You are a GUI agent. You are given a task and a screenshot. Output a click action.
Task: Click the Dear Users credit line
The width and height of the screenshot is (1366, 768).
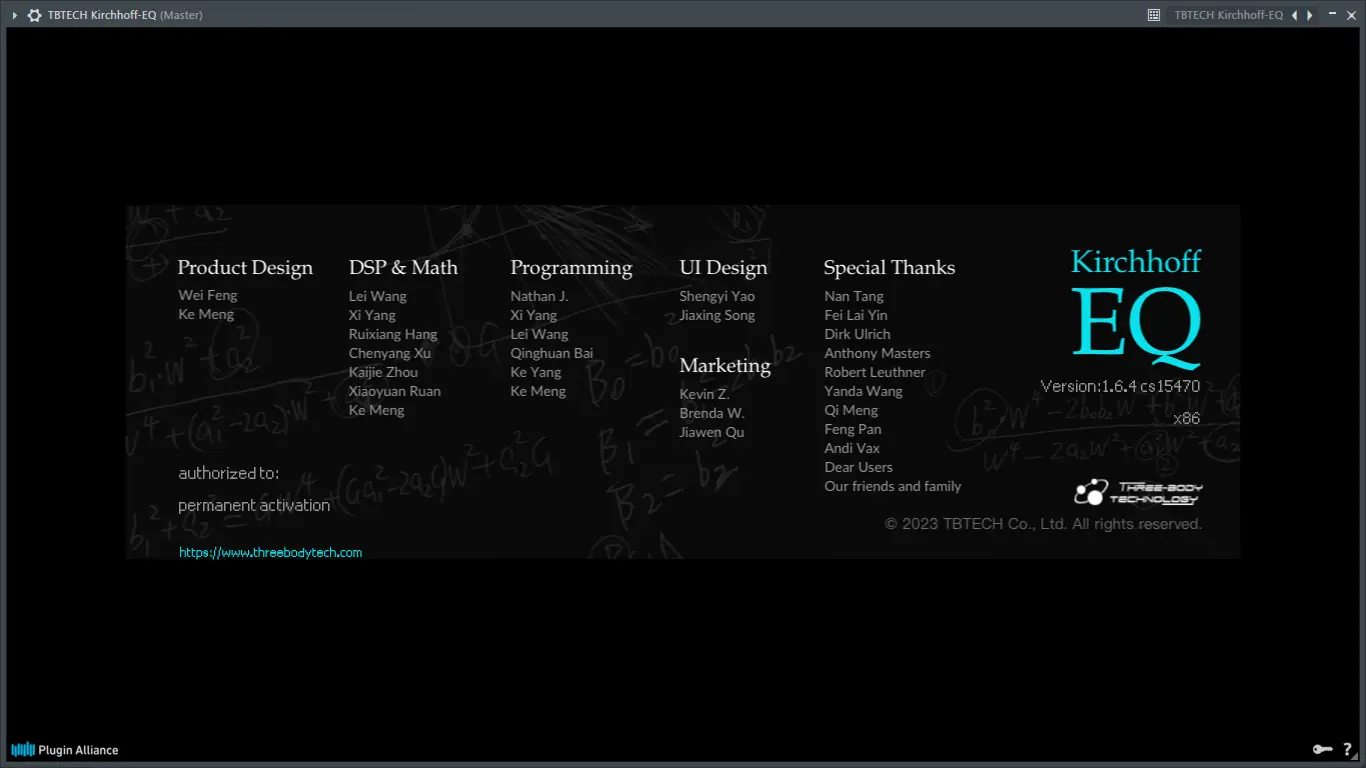point(858,467)
